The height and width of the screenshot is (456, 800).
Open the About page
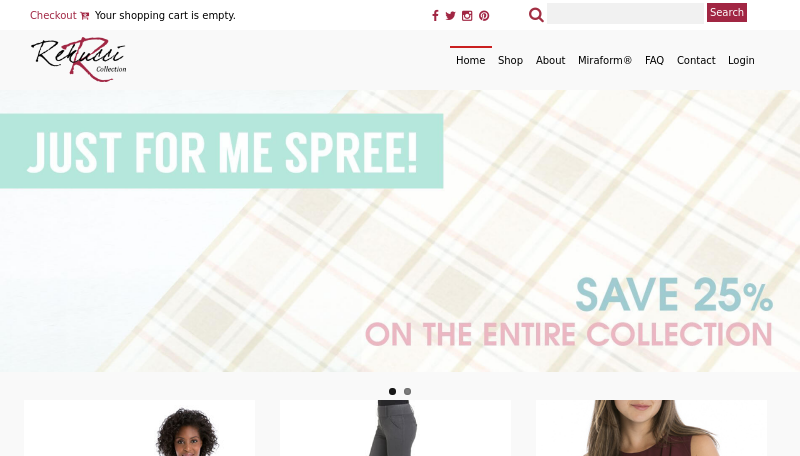pos(550,60)
